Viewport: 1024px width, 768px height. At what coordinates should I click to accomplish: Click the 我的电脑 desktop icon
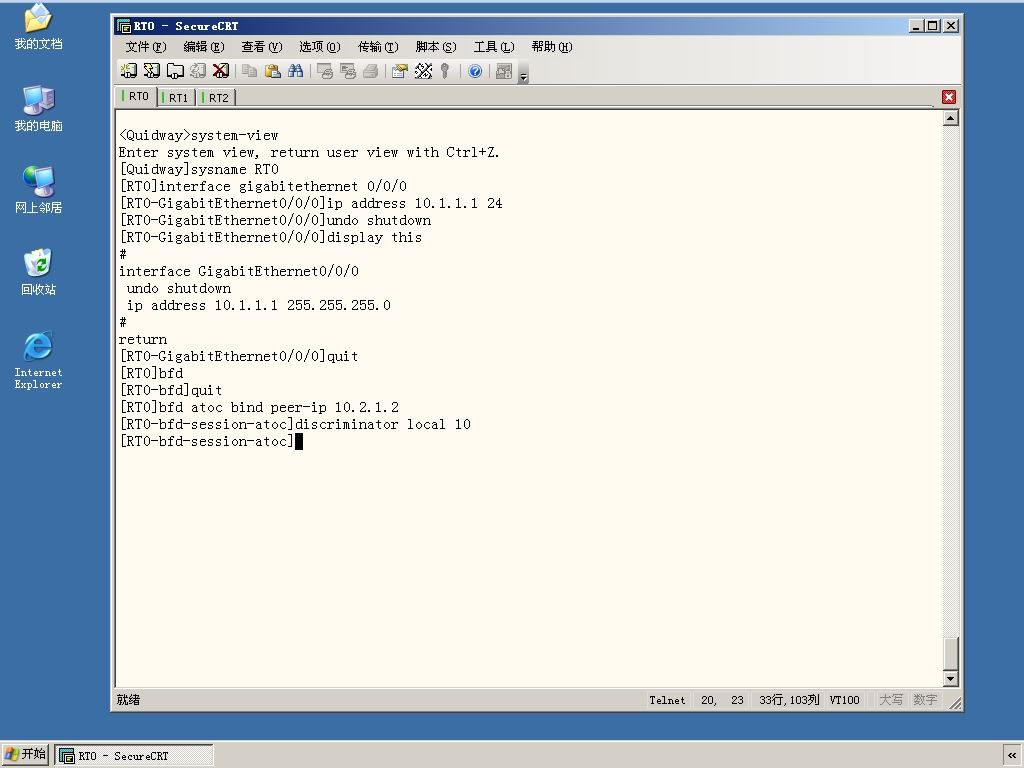point(39,108)
